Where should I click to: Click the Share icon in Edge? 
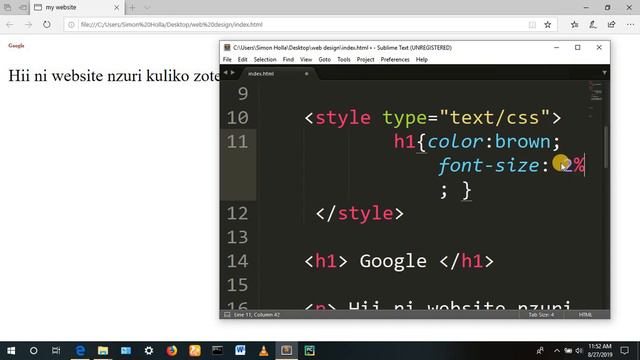(x=611, y=25)
